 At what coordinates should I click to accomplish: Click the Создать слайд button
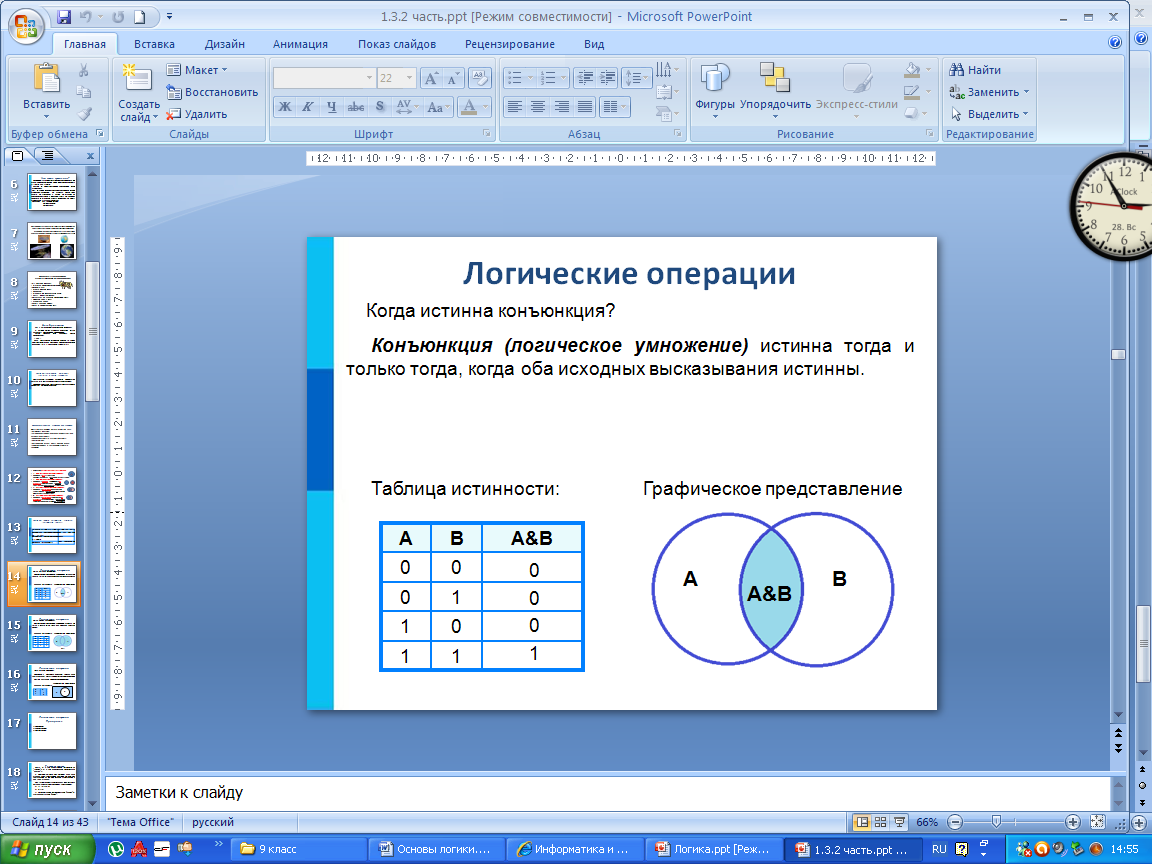[138, 92]
